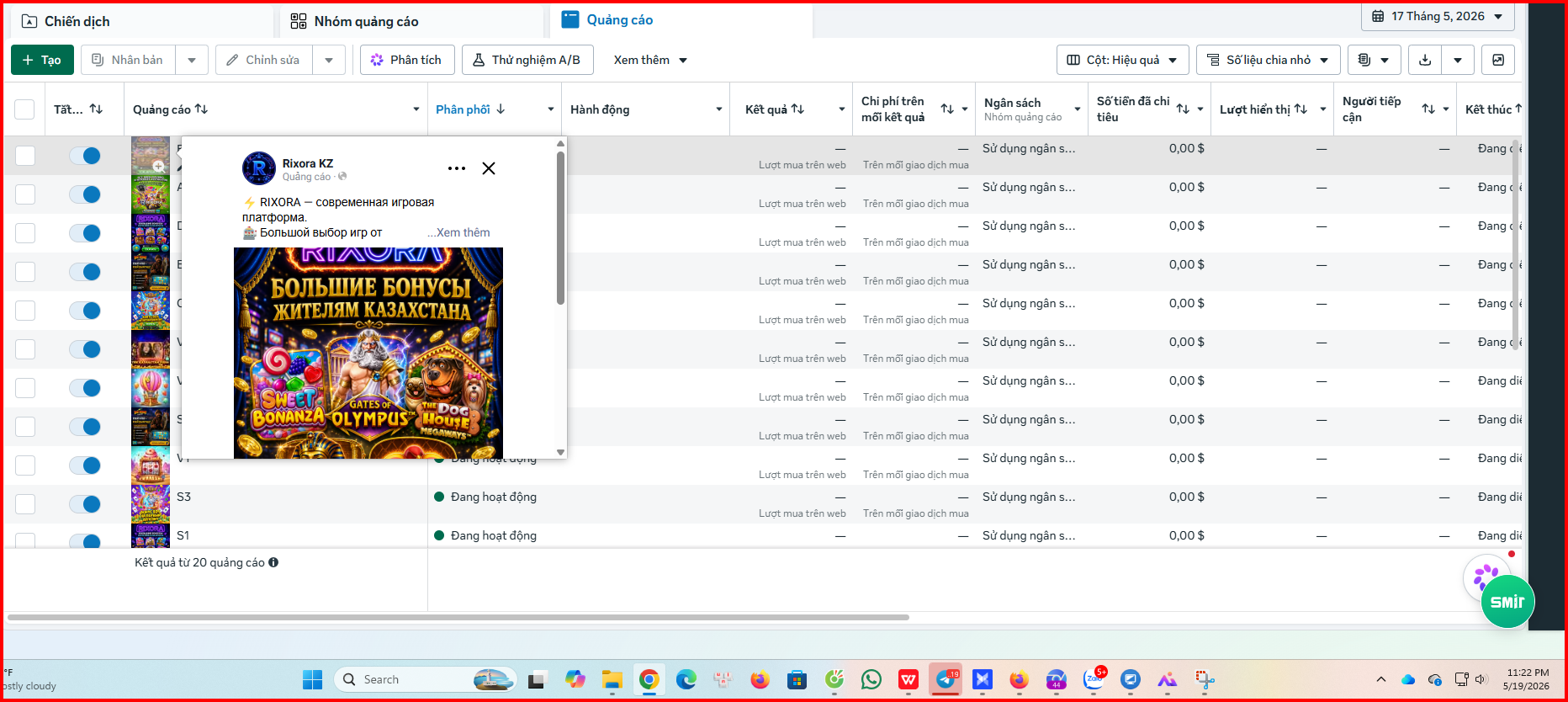
Task: Open Microsoft Edge from the taskbar
Action: click(686, 679)
